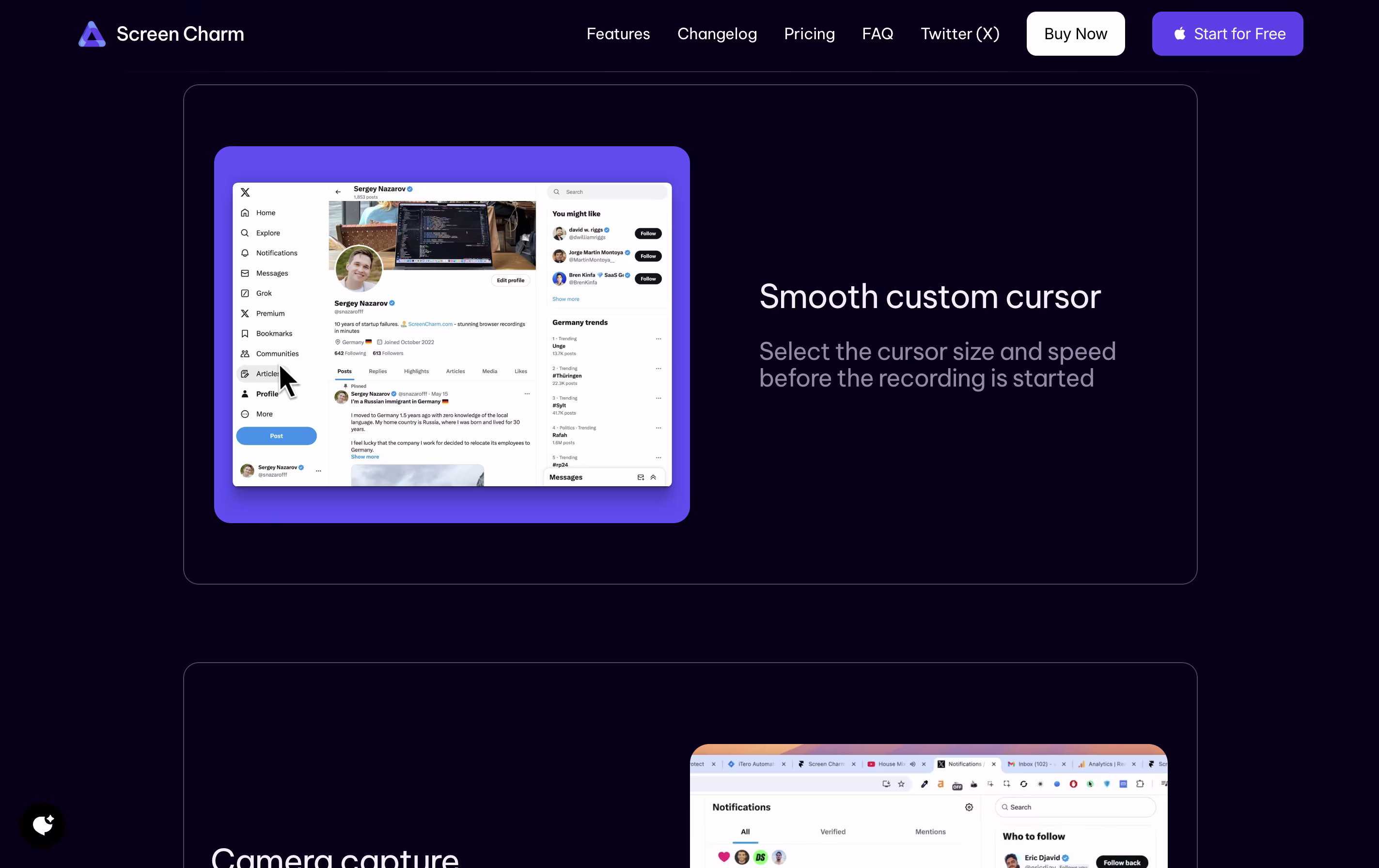Image resolution: width=1379 pixels, height=868 pixels.
Task: Click the Screen Charm logo icon
Action: coord(92,34)
